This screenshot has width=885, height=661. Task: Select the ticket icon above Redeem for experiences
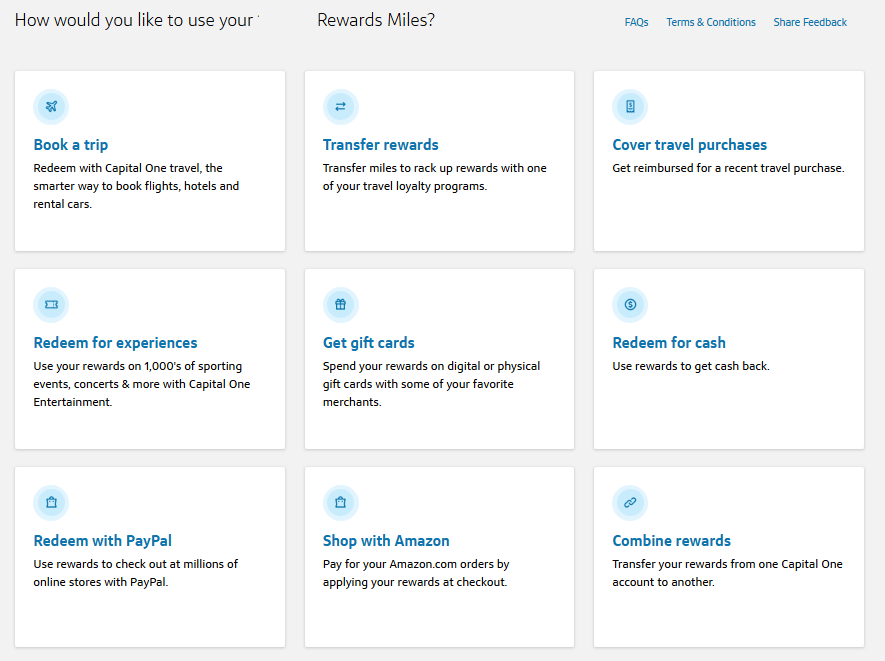pyautogui.click(x=51, y=304)
